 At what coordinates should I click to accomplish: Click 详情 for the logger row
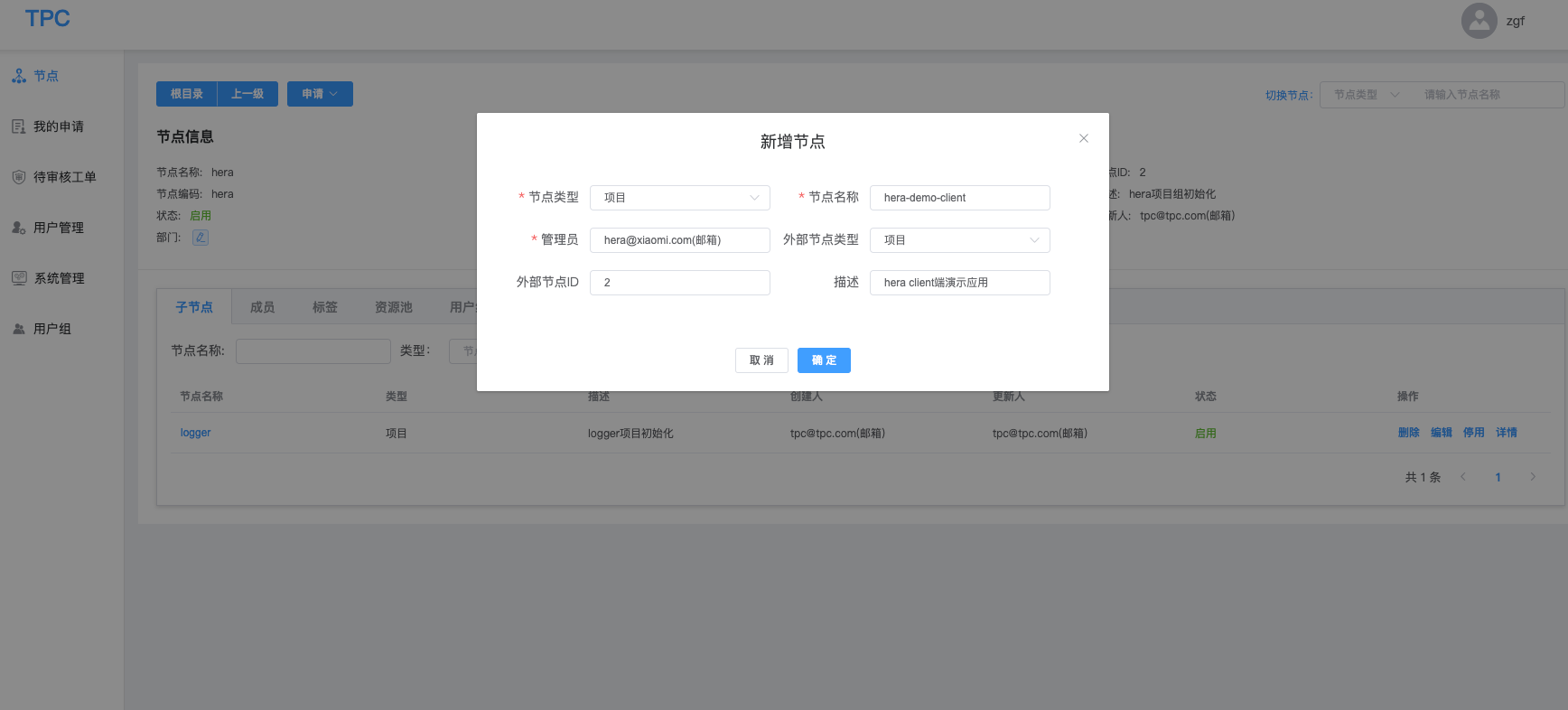1507,433
